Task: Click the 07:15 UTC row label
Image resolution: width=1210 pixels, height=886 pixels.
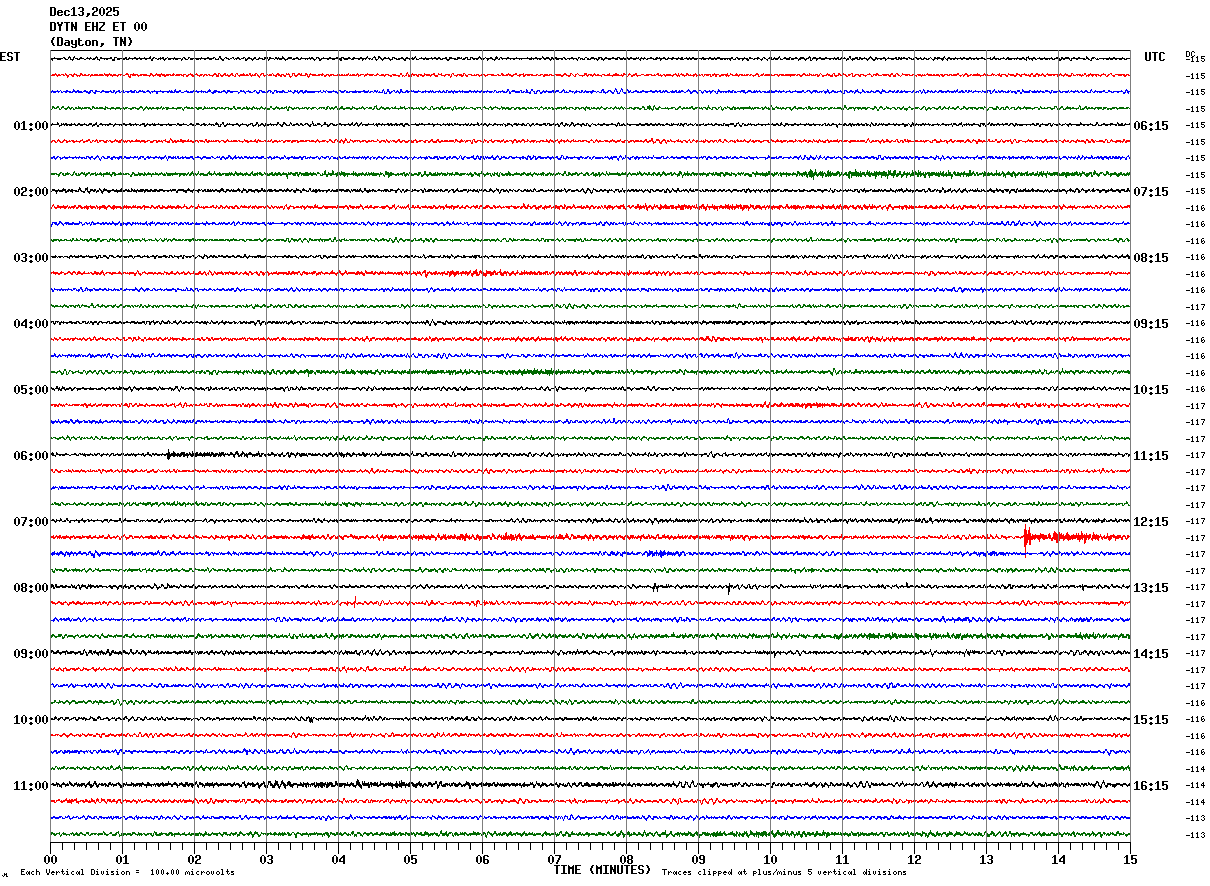Action: 1151,192
